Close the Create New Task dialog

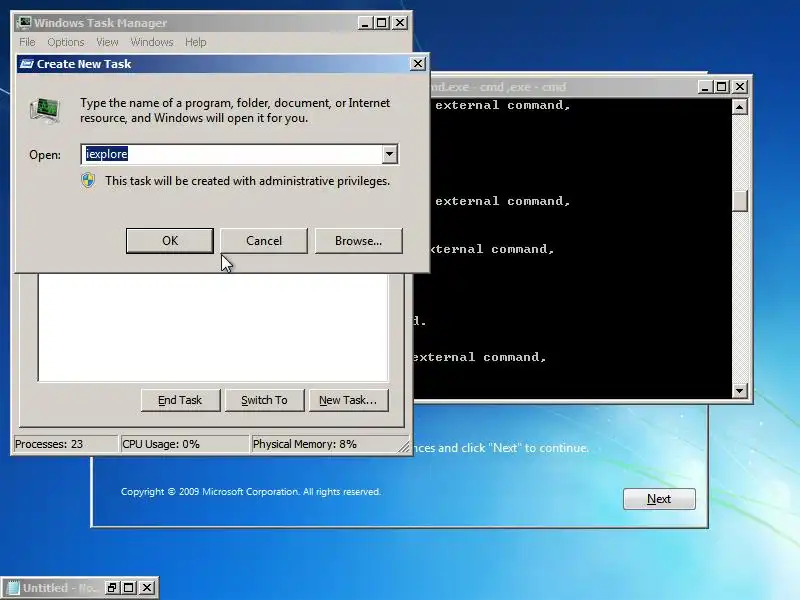point(418,63)
